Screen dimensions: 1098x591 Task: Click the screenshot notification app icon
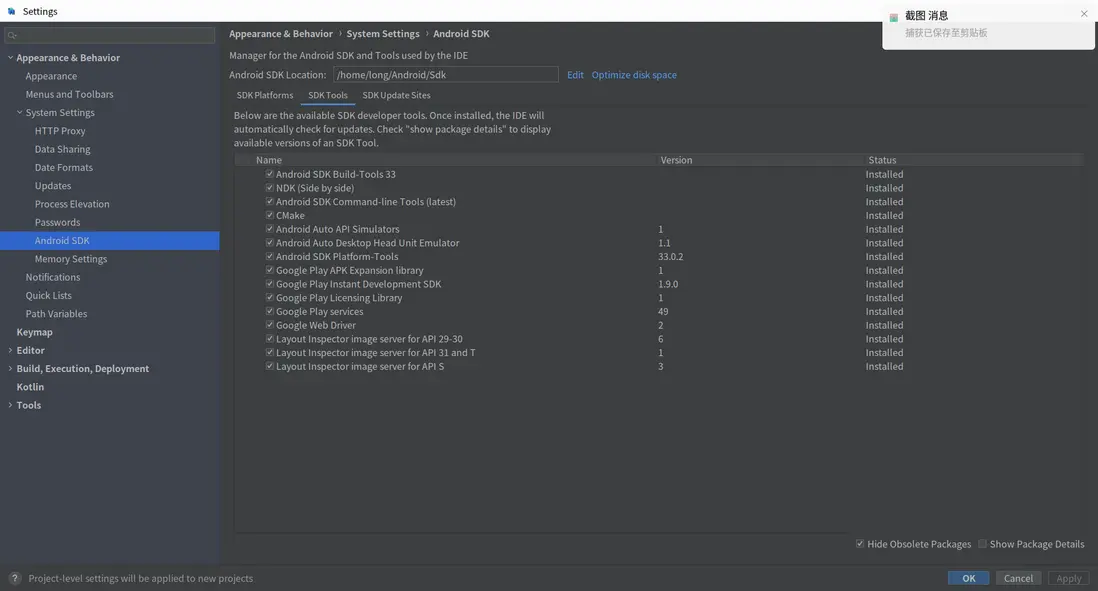click(x=894, y=17)
